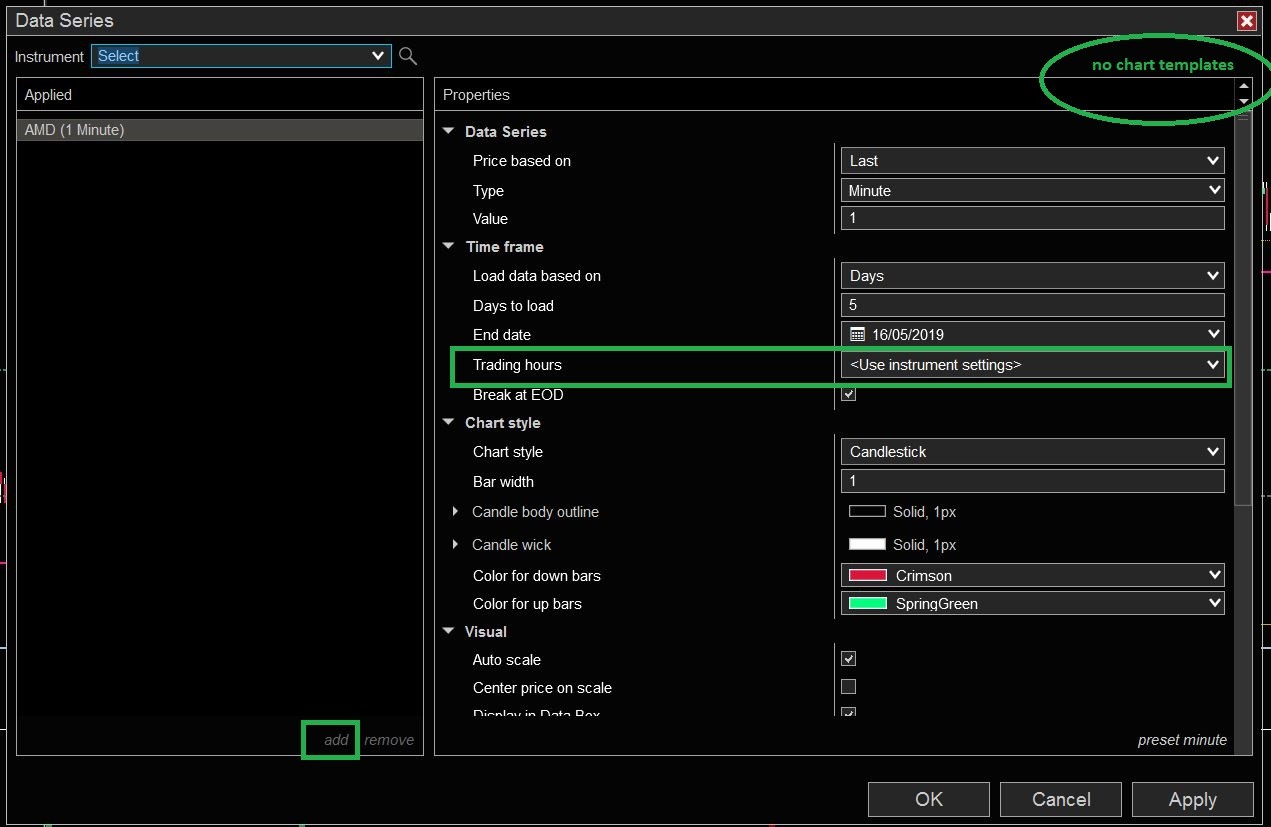1271x827 pixels.
Task: Close the Data Series dialog
Action: pos(1246,21)
